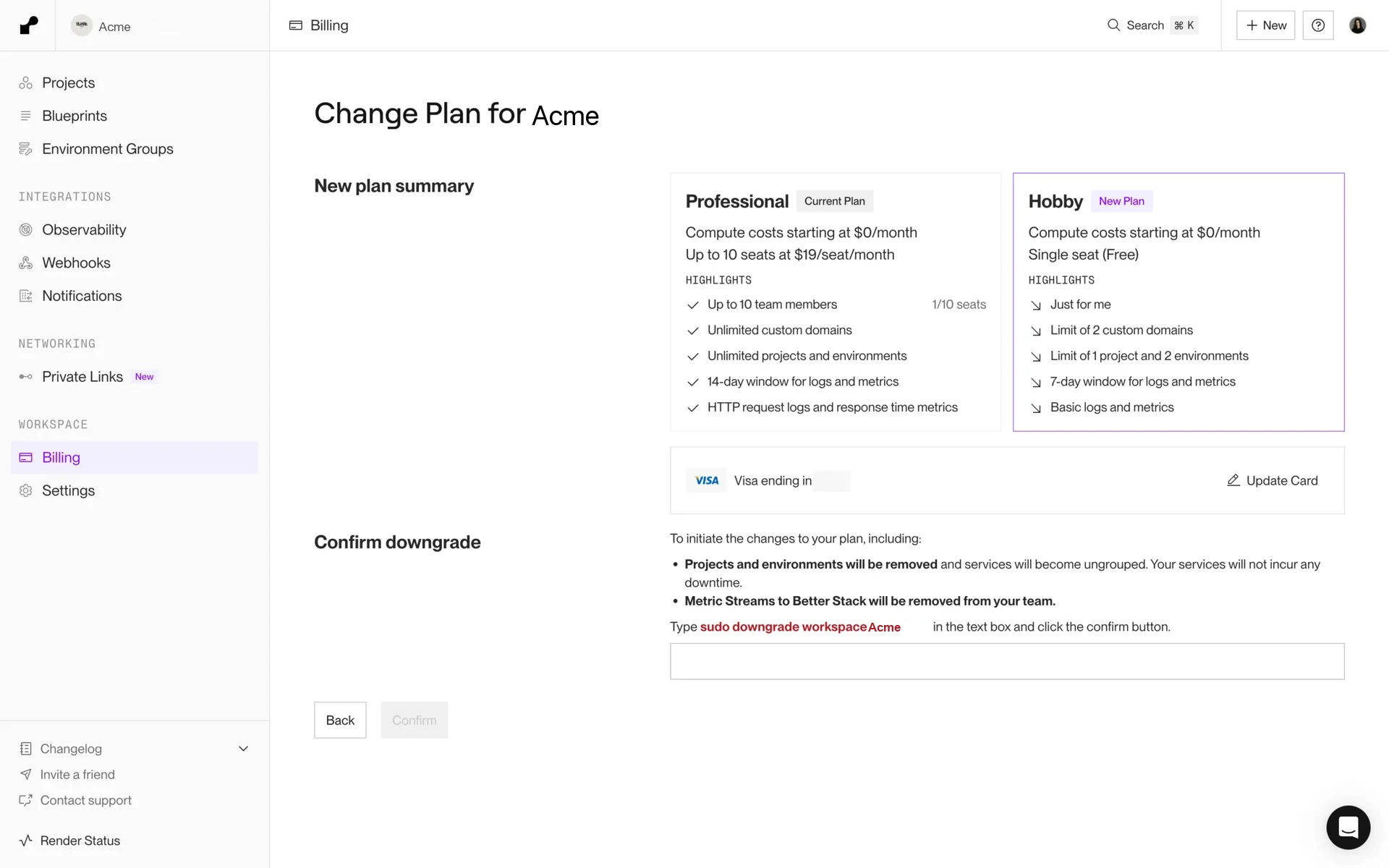Click 'Up to 10 team members' checkmark icon
Screen dimensions: 1389x868
pos(692,305)
